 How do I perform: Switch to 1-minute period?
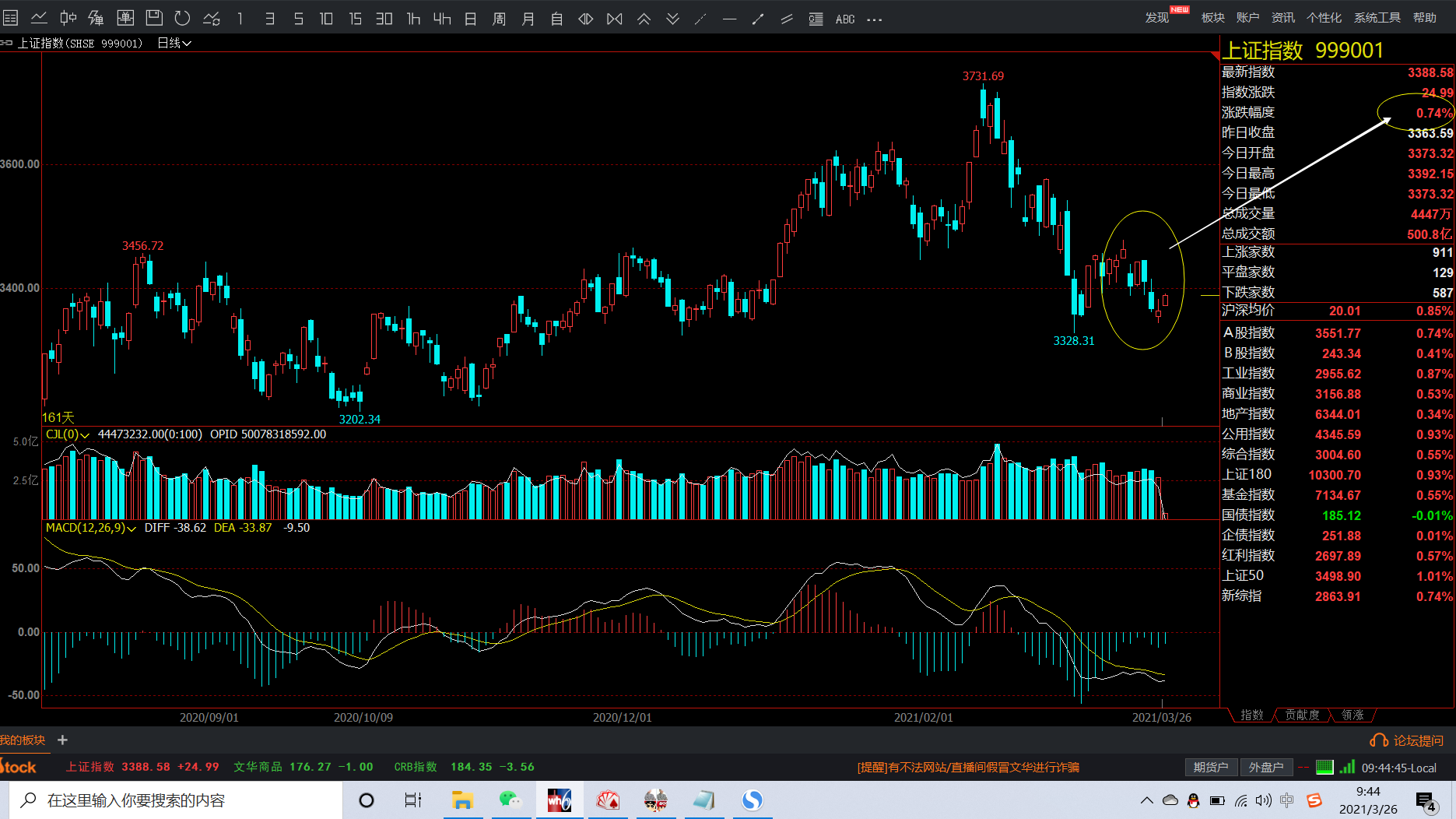click(240, 18)
